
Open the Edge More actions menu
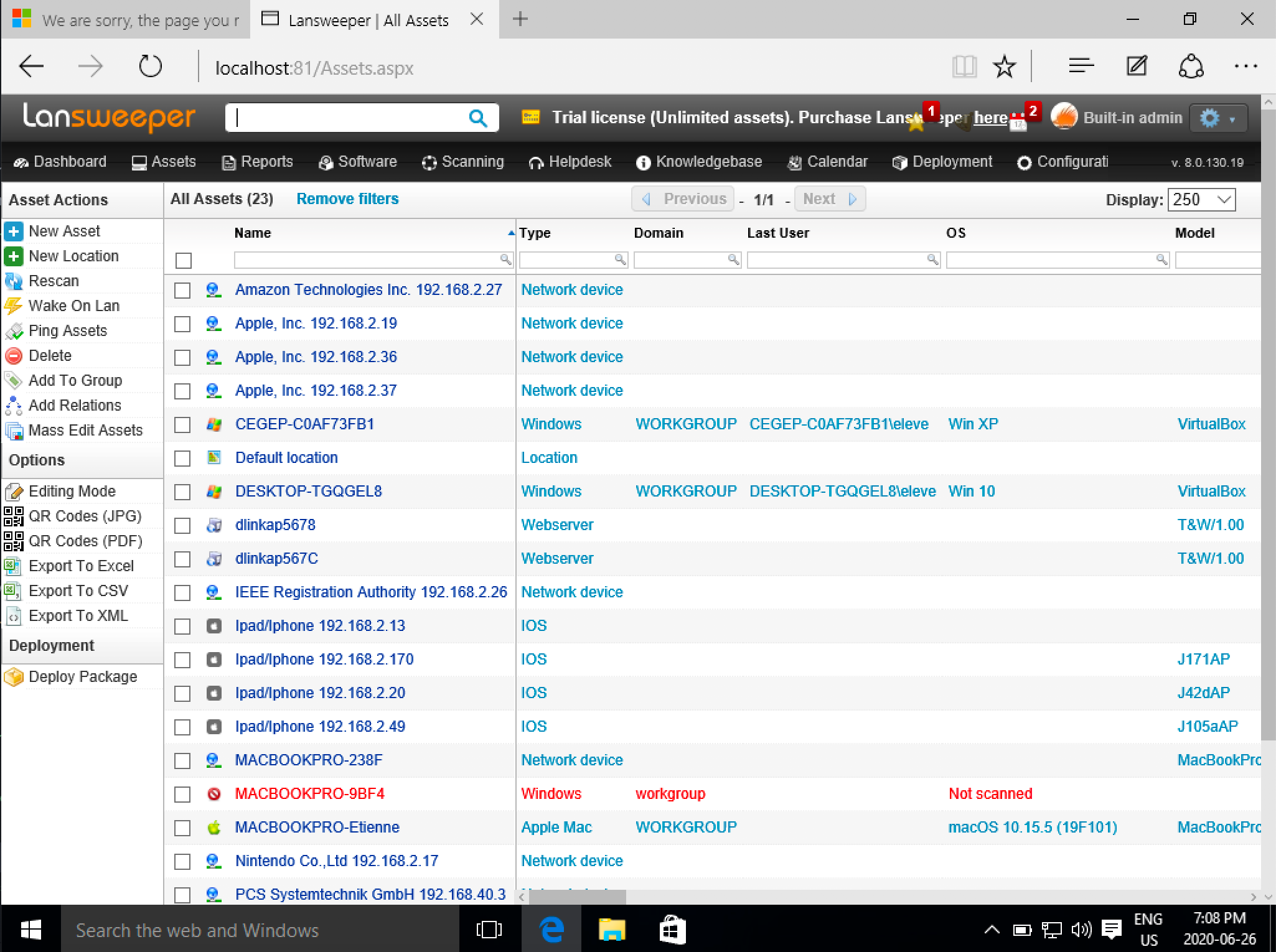tap(1246, 67)
